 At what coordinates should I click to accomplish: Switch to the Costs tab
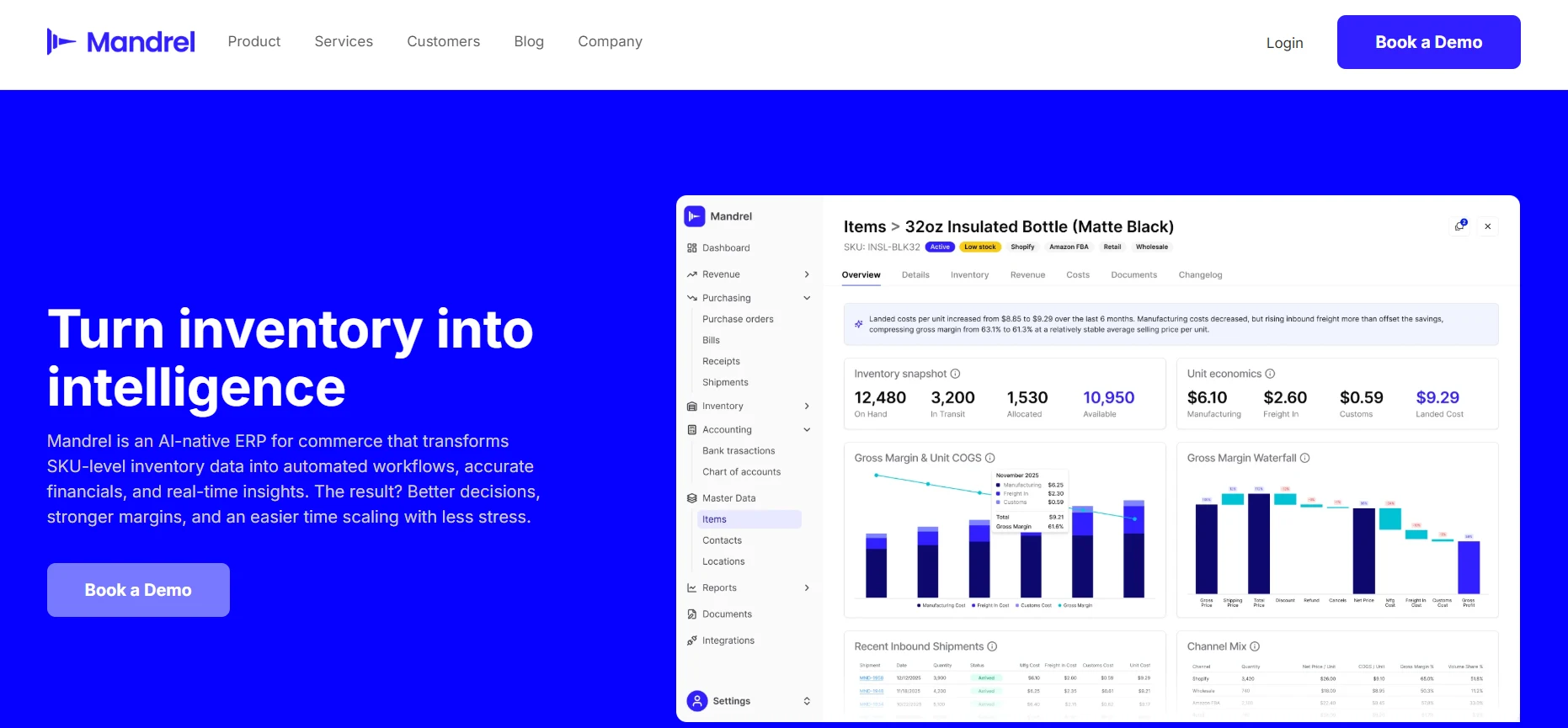point(1078,275)
